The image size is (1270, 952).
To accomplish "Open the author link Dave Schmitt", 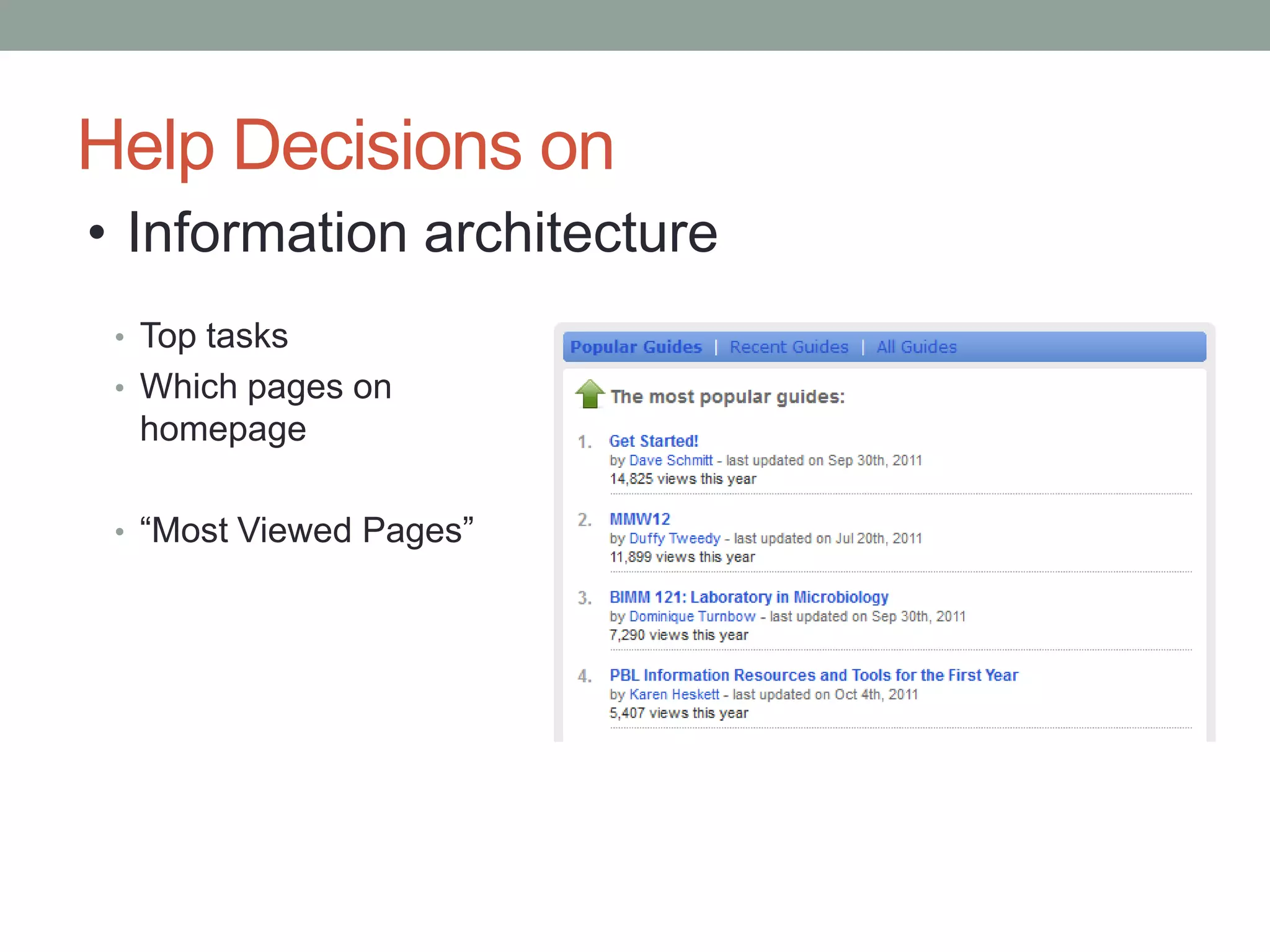I will pos(671,461).
